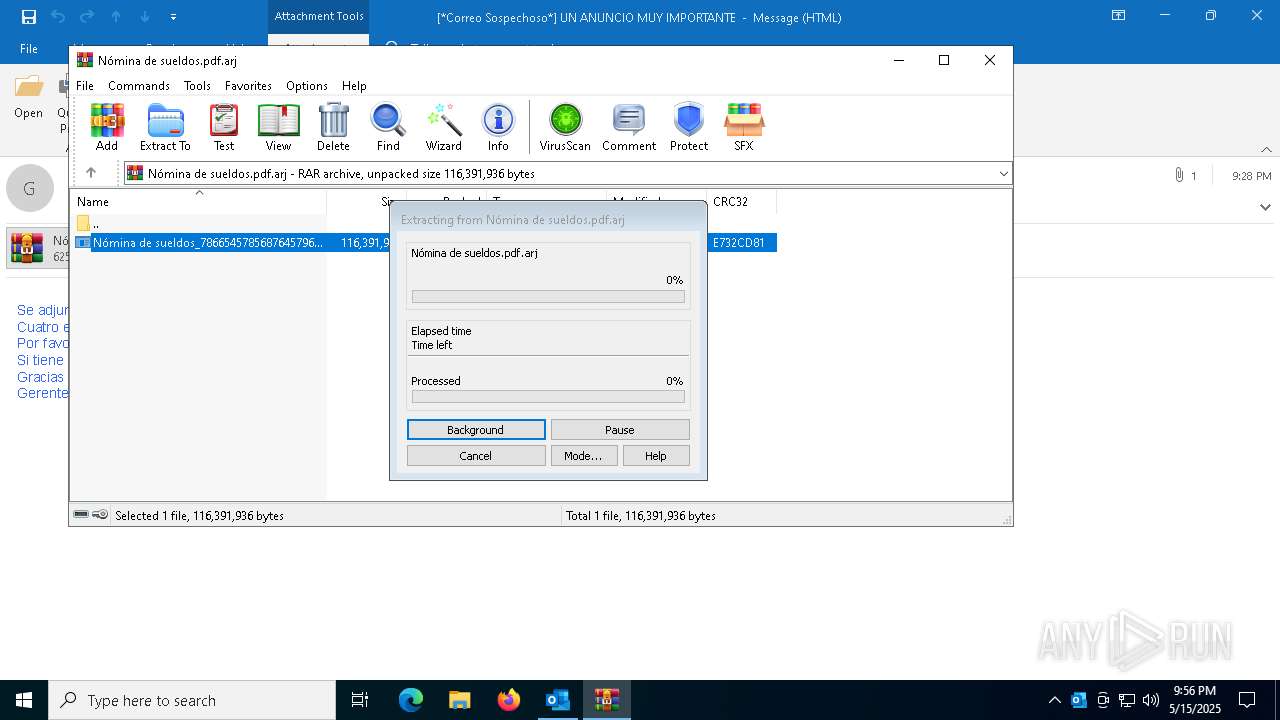Open the File menu in WinRAR
Image resolution: width=1280 pixels, height=720 pixels.
pyautogui.click(x=85, y=86)
